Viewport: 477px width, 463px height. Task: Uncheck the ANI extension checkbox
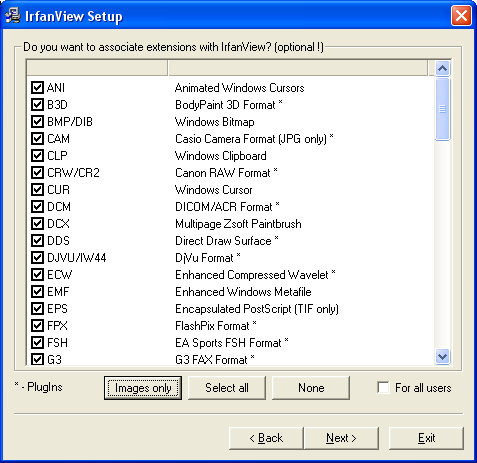[x=37, y=88]
